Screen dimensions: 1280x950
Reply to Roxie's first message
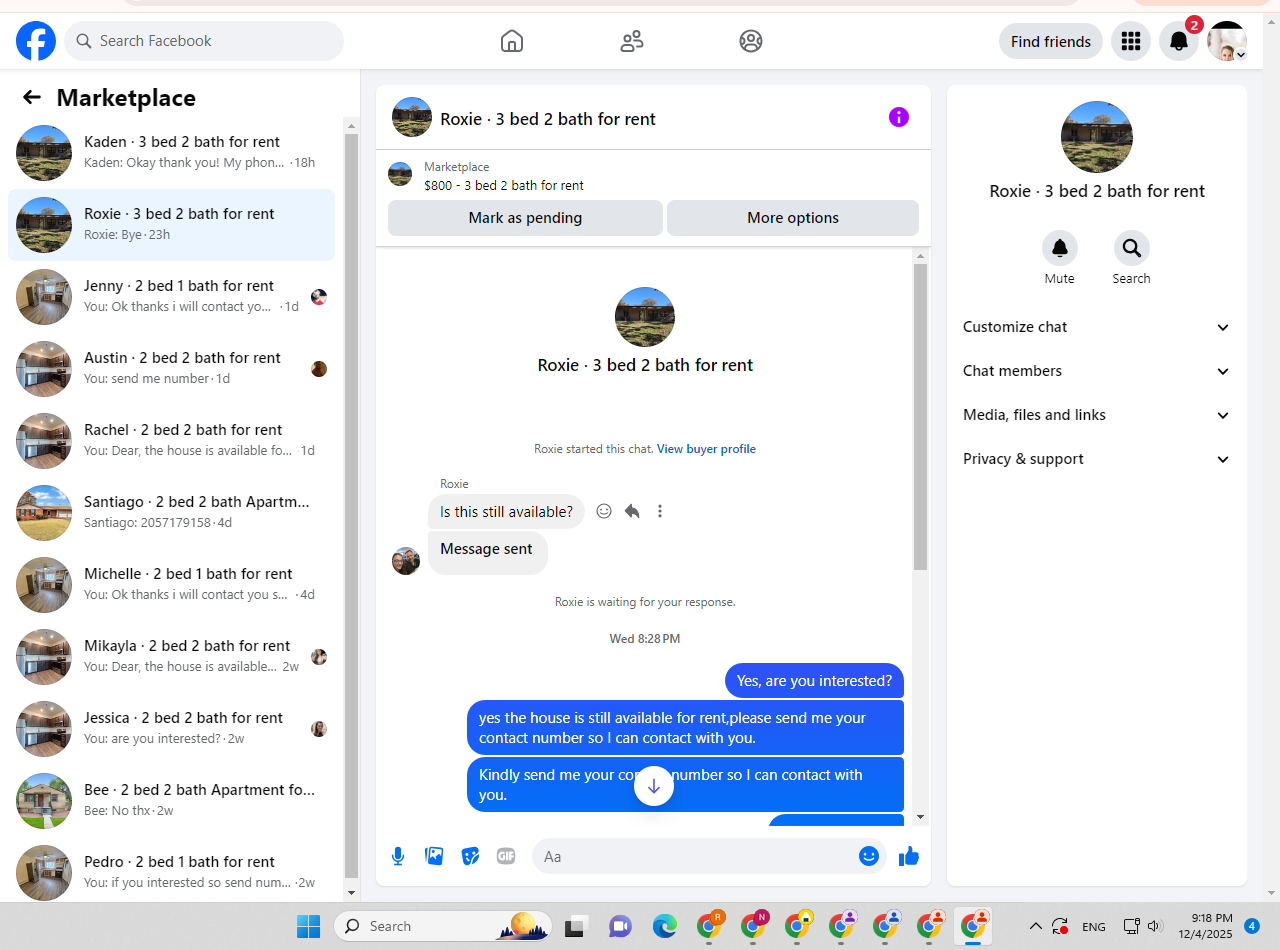[x=632, y=511]
